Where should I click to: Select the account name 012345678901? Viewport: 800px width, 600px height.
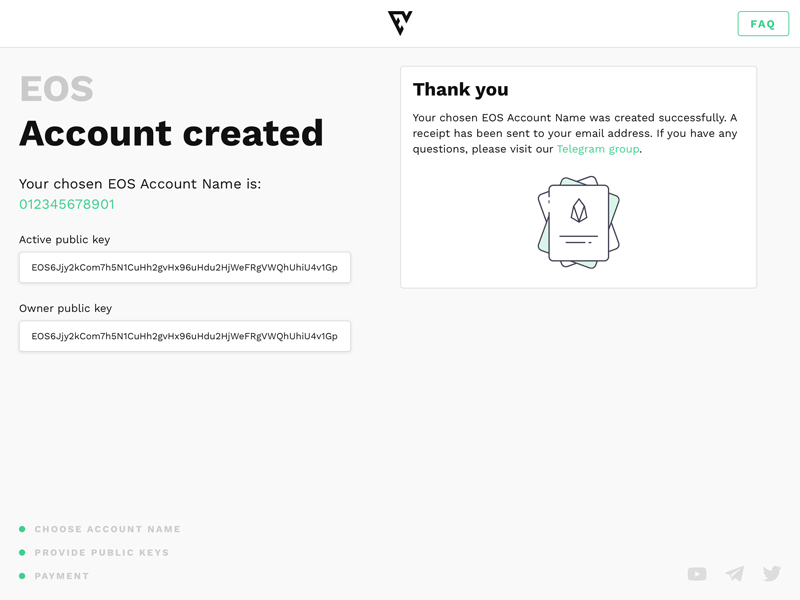[68, 202]
